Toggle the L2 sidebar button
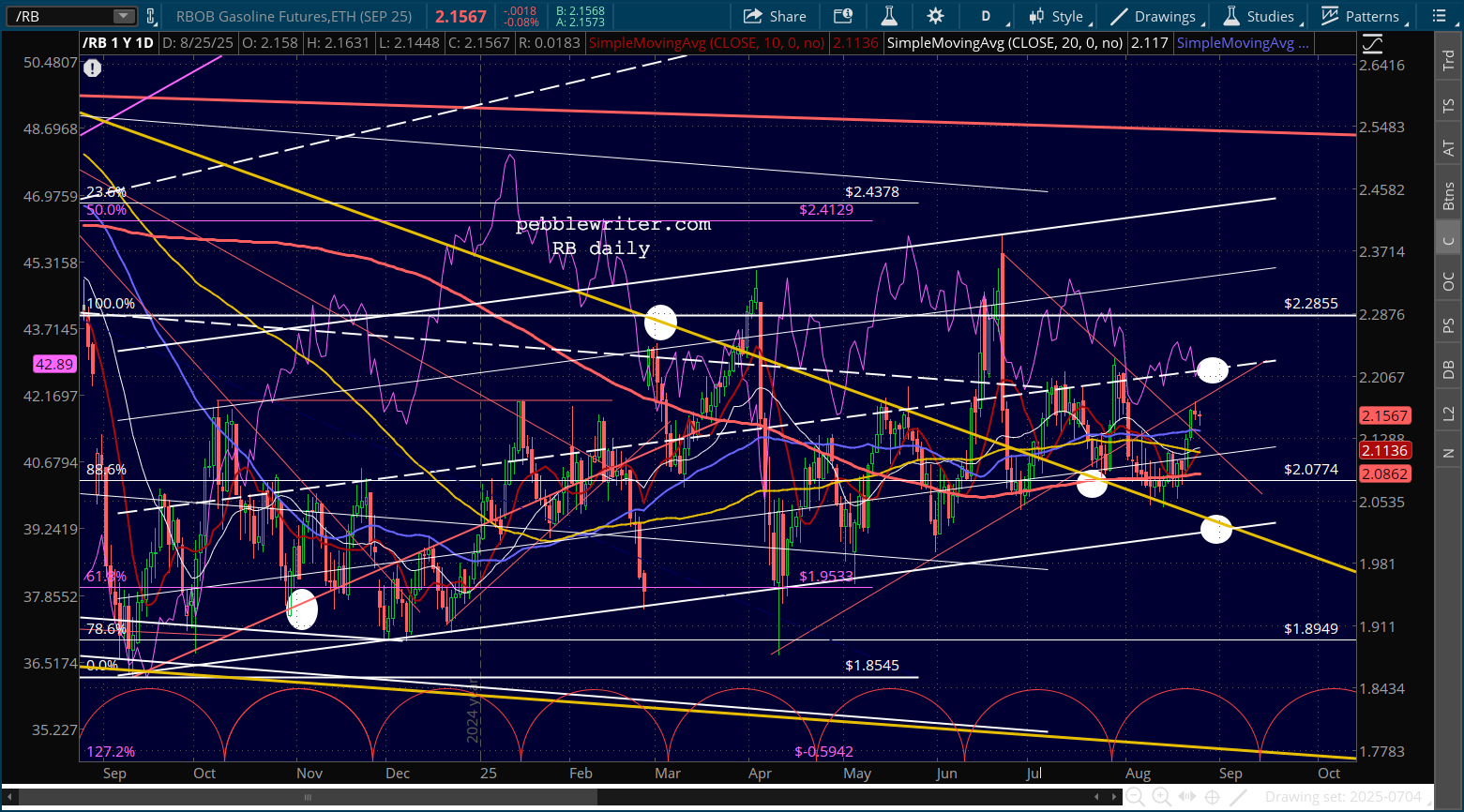This screenshot has width=1464, height=812. coord(1449,413)
